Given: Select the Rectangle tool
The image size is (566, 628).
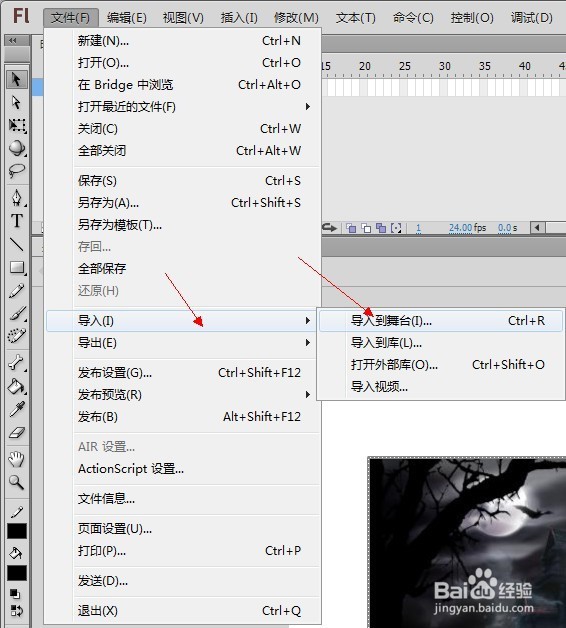Looking at the screenshot, I should [16, 267].
